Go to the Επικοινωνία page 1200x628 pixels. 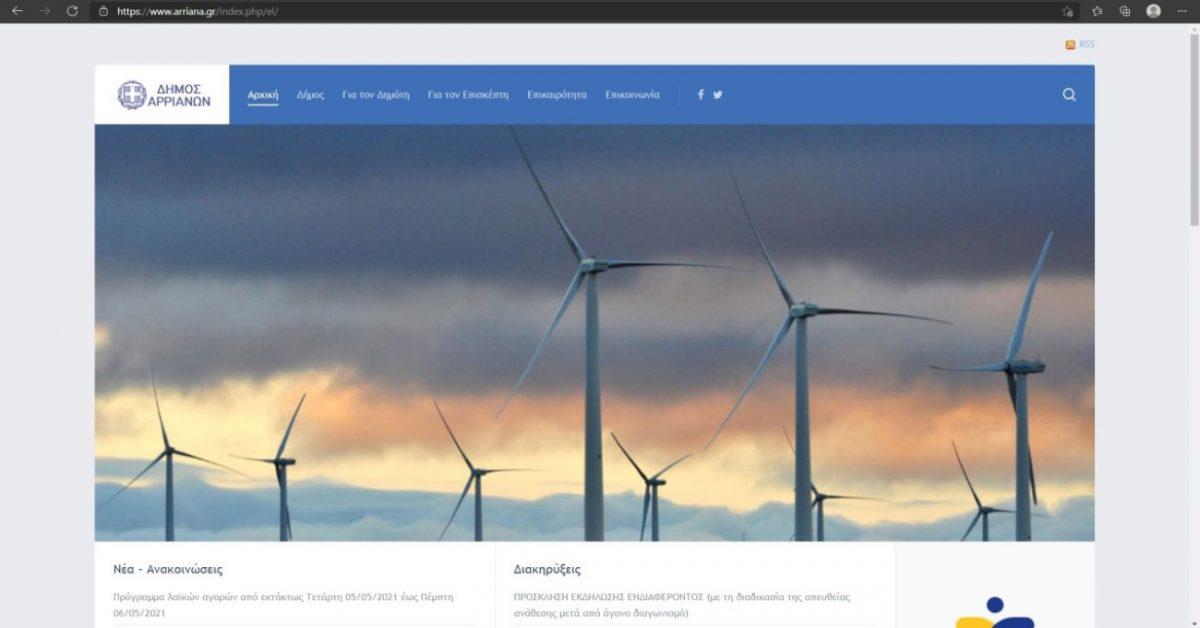pyautogui.click(x=632, y=95)
